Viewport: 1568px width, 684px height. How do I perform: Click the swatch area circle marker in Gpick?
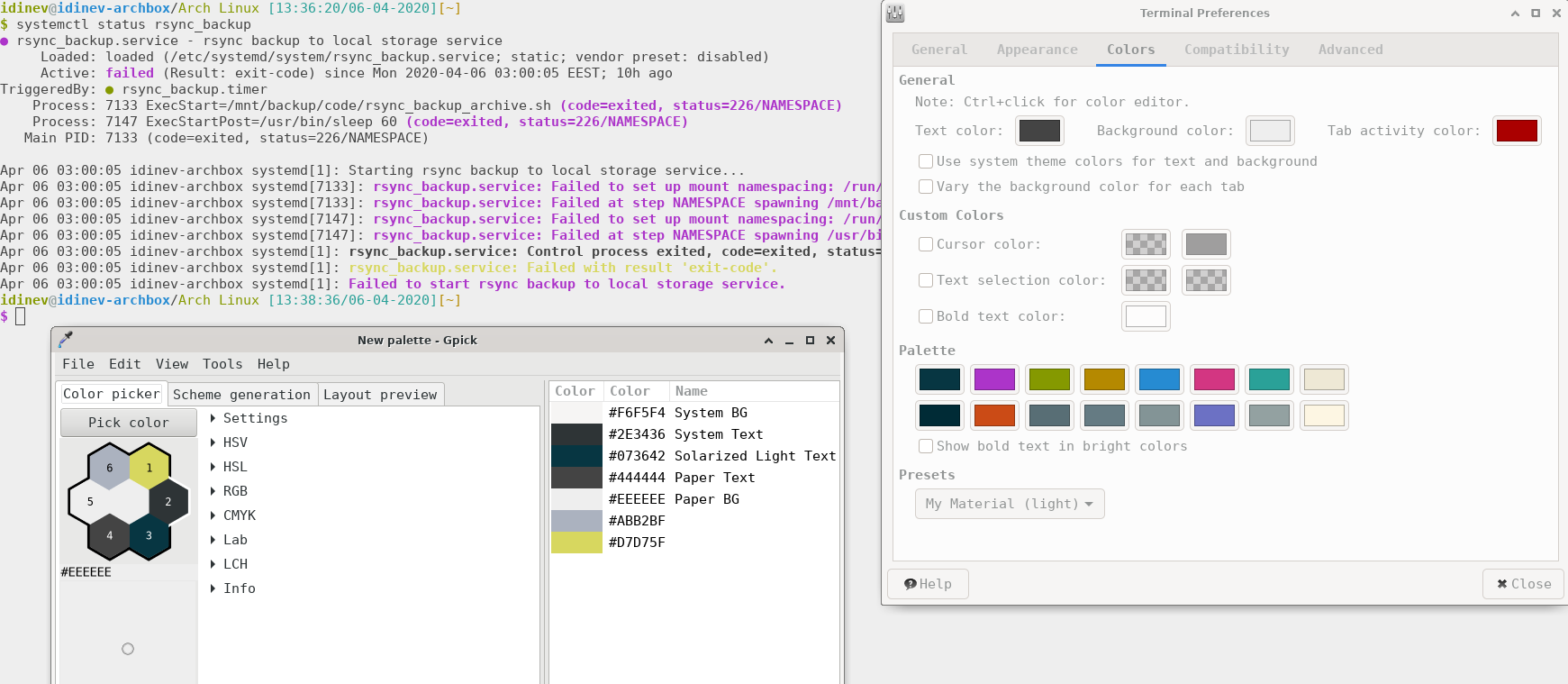coord(128,649)
